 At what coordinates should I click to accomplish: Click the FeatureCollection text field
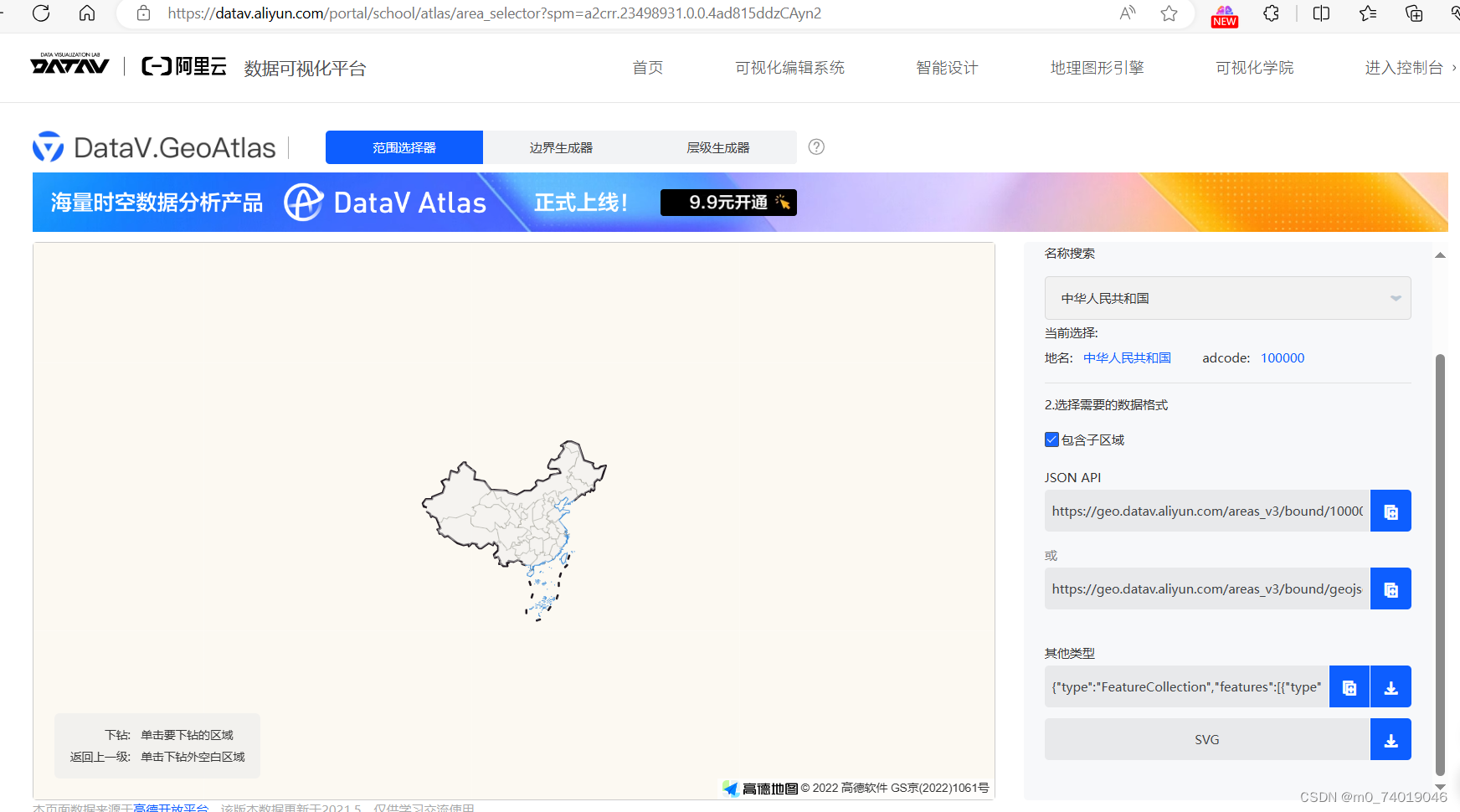[1186, 686]
